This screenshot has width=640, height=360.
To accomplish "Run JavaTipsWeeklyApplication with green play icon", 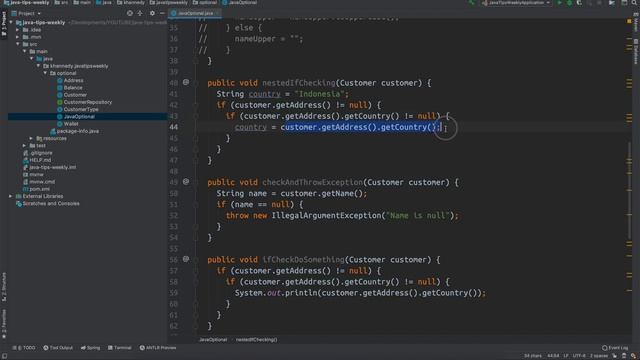I will 560,3.
